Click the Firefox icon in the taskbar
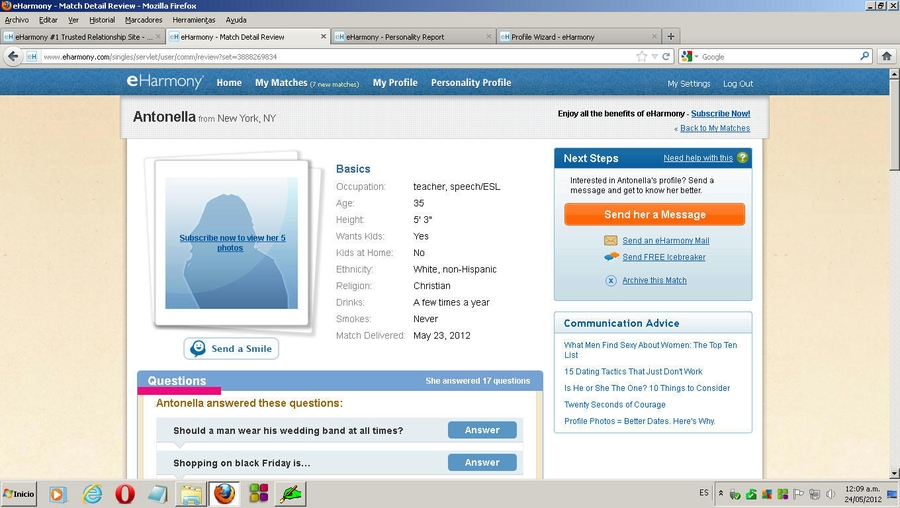The width and height of the screenshot is (900, 508). (224, 494)
